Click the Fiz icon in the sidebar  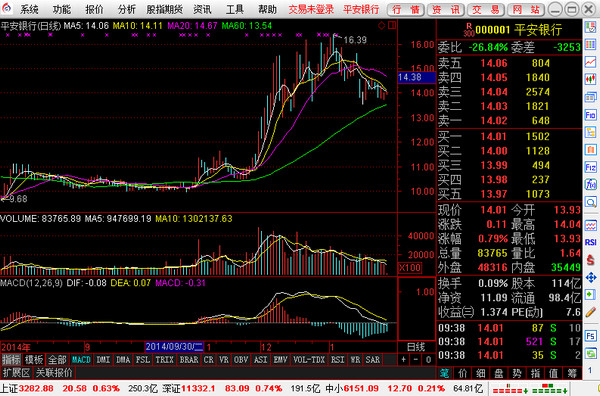(590, 167)
